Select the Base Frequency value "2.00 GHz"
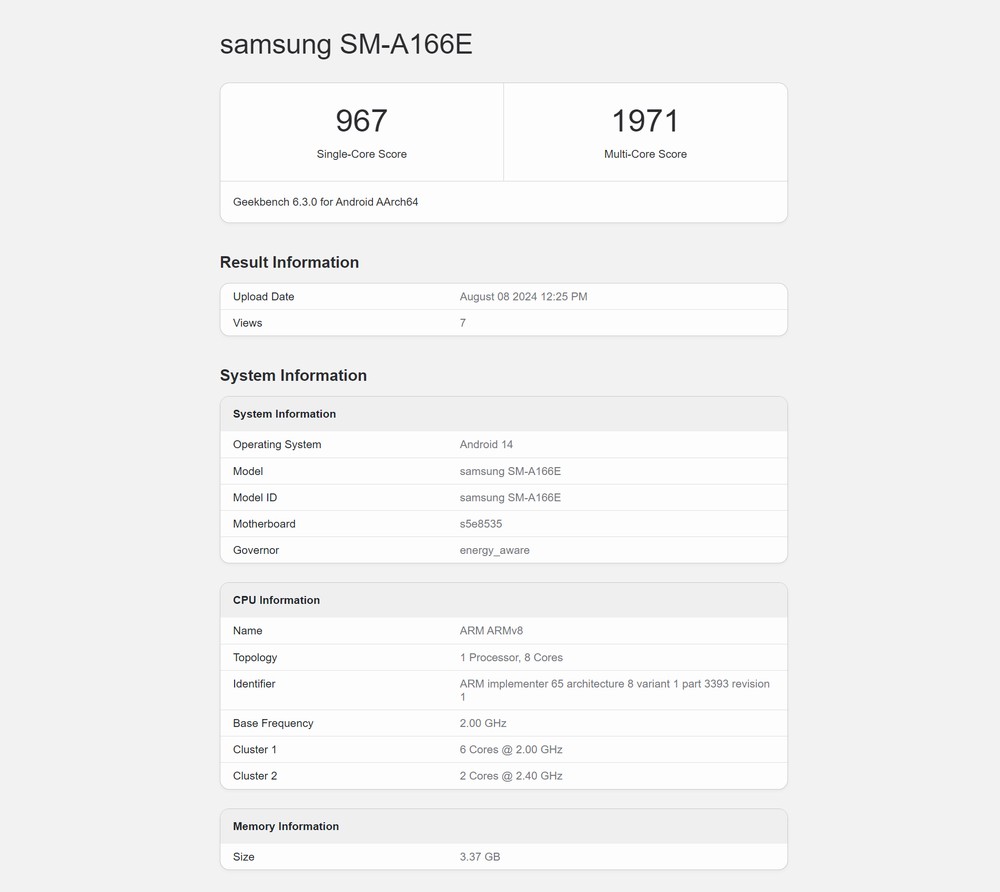1000x892 pixels. [x=483, y=723]
